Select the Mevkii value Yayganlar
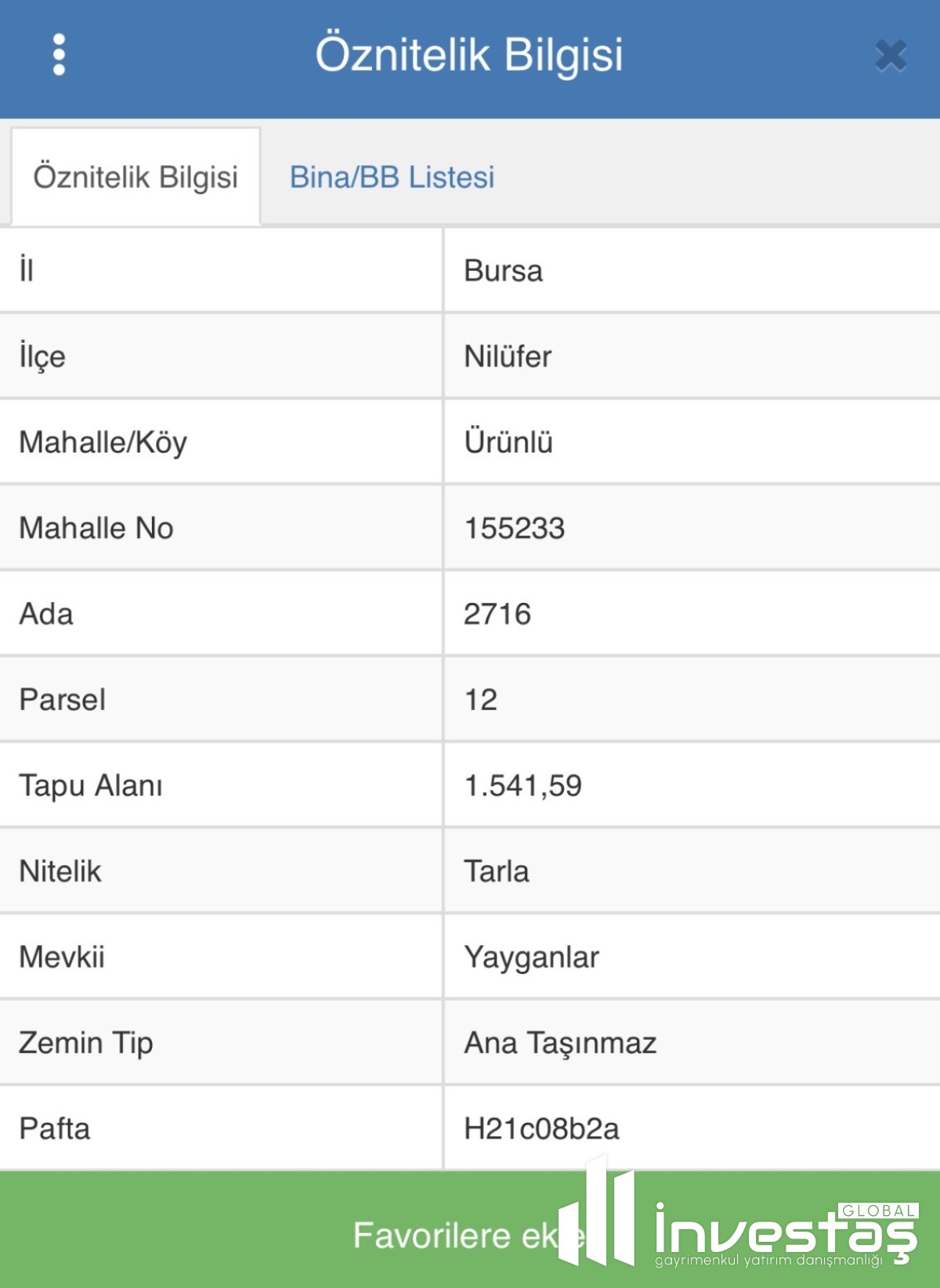 (531, 958)
